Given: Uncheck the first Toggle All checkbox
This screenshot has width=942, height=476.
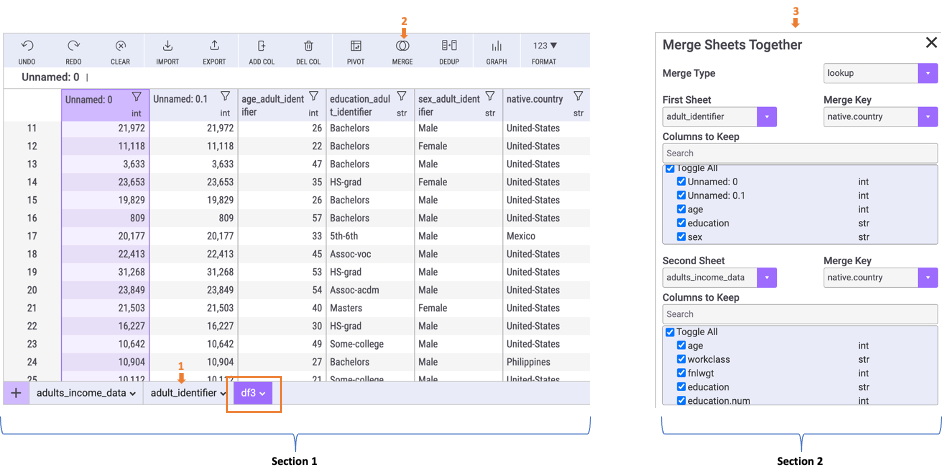Looking at the screenshot, I should point(670,169).
